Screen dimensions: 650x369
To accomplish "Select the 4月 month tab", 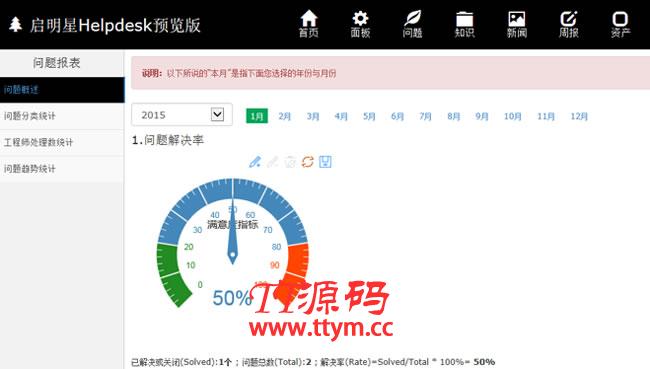I will (341, 116).
